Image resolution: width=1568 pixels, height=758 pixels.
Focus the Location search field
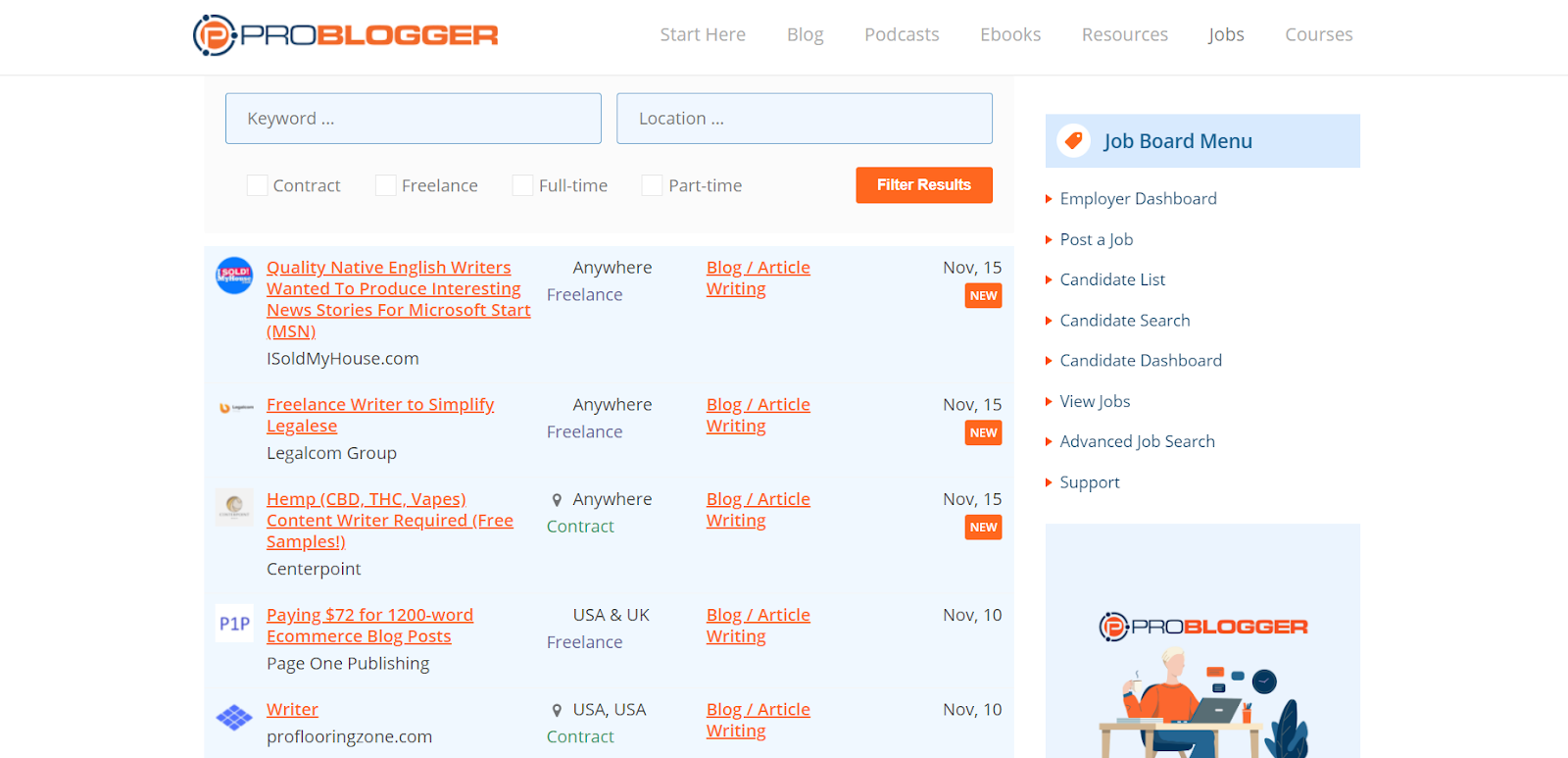(805, 119)
